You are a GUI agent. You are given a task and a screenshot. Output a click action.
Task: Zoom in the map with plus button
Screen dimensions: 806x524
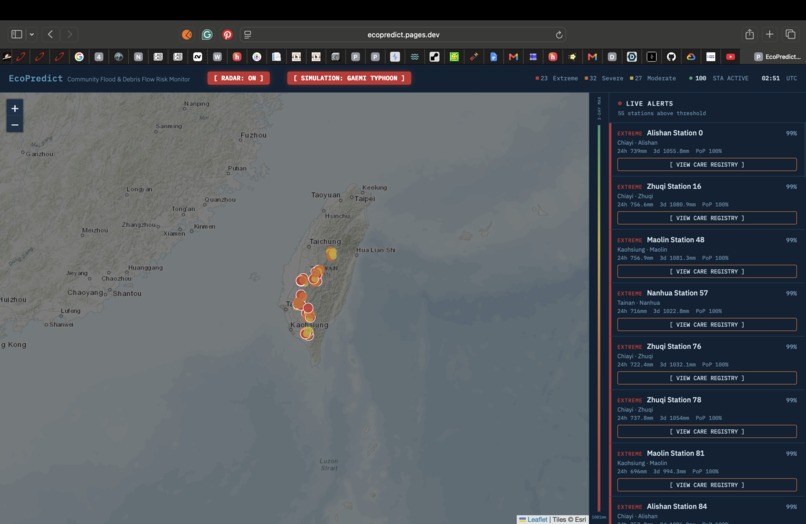tap(14, 109)
